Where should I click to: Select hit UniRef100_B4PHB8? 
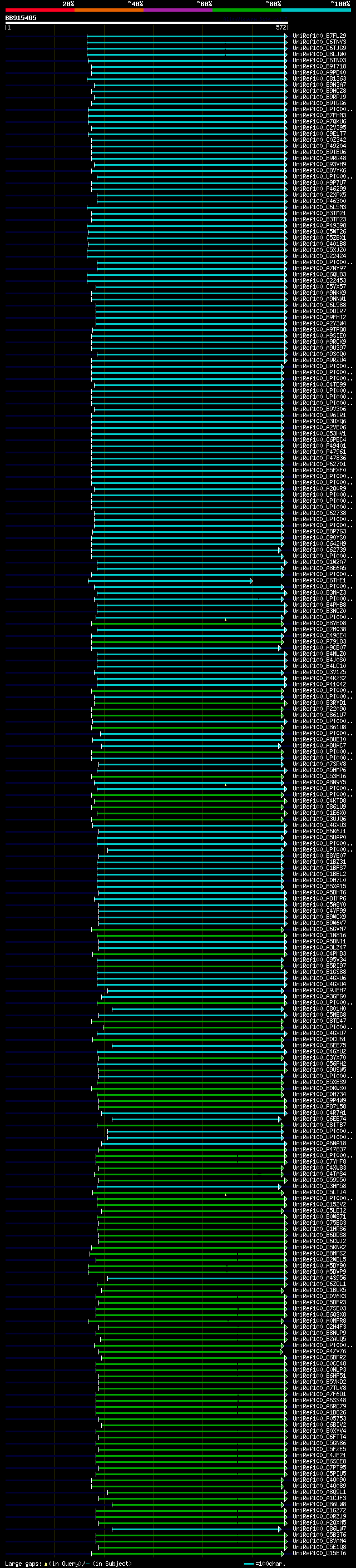point(319,605)
